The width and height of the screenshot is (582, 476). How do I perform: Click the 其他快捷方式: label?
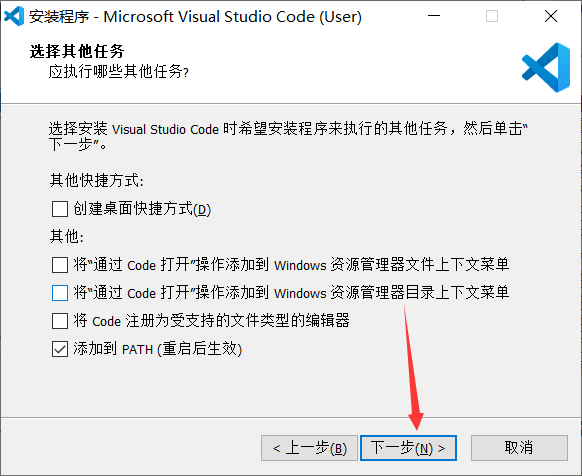pos(97,181)
